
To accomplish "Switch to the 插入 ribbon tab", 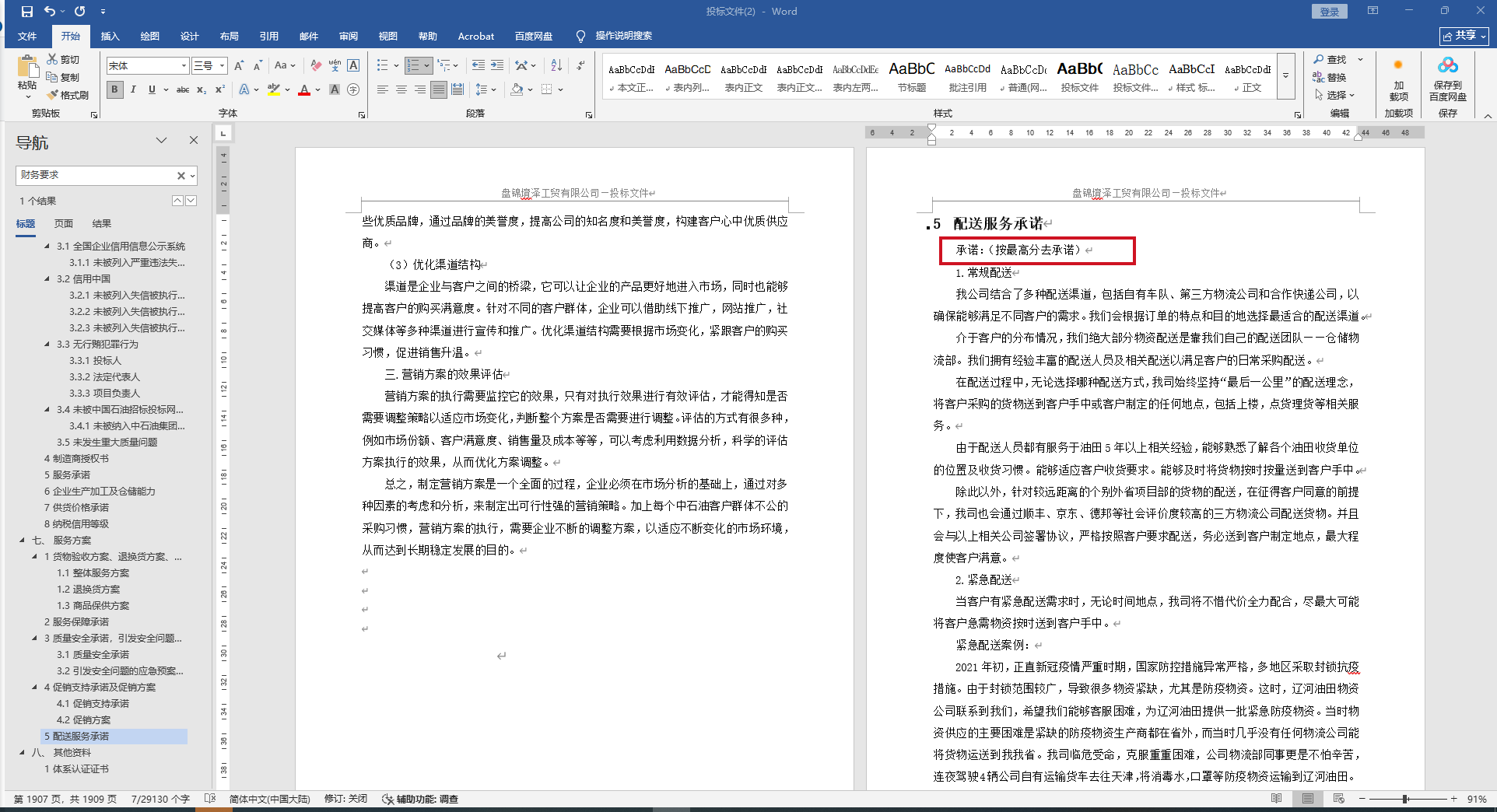I will click(110, 36).
